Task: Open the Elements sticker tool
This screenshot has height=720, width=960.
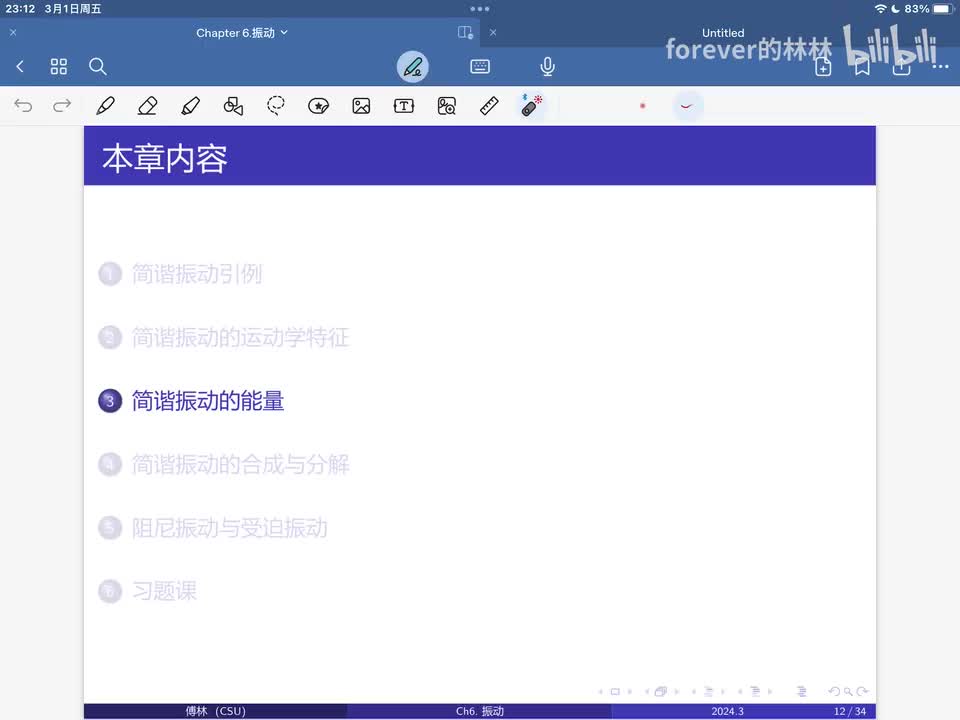Action: coord(318,106)
